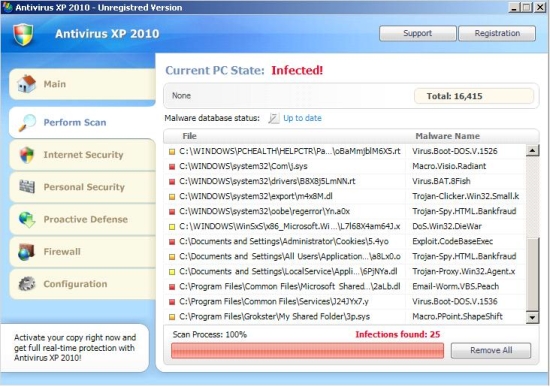Screen dimensions: 550x387
Task: Click the Infected! status text
Action: pyautogui.click(x=297, y=71)
